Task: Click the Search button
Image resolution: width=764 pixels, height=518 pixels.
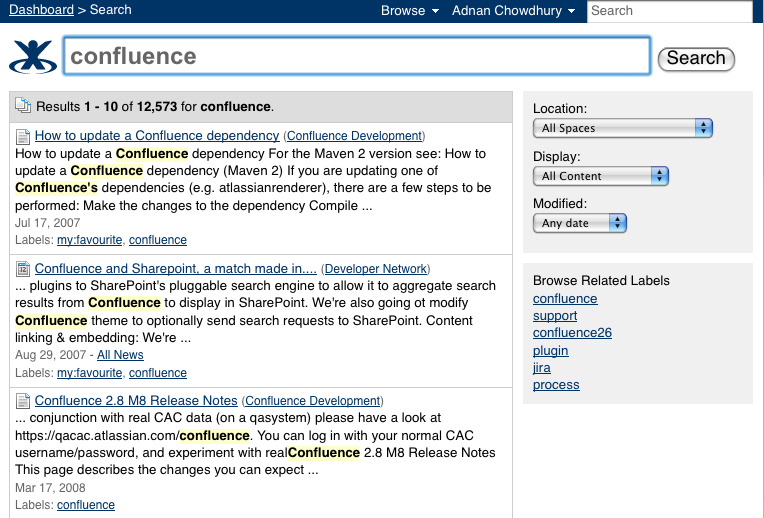Action: pos(696,58)
